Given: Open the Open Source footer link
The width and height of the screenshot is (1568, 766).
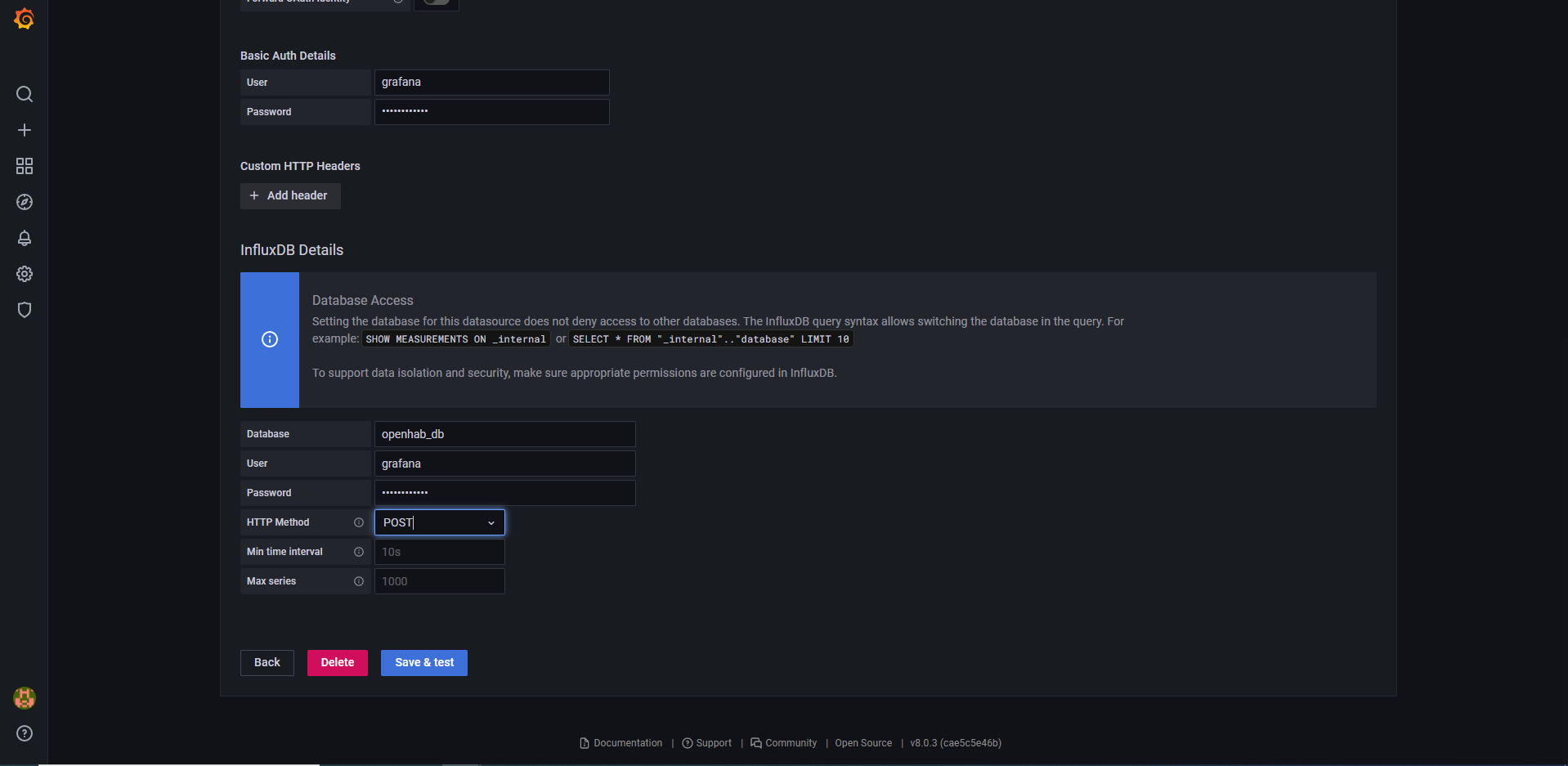Looking at the screenshot, I should click(863, 743).
